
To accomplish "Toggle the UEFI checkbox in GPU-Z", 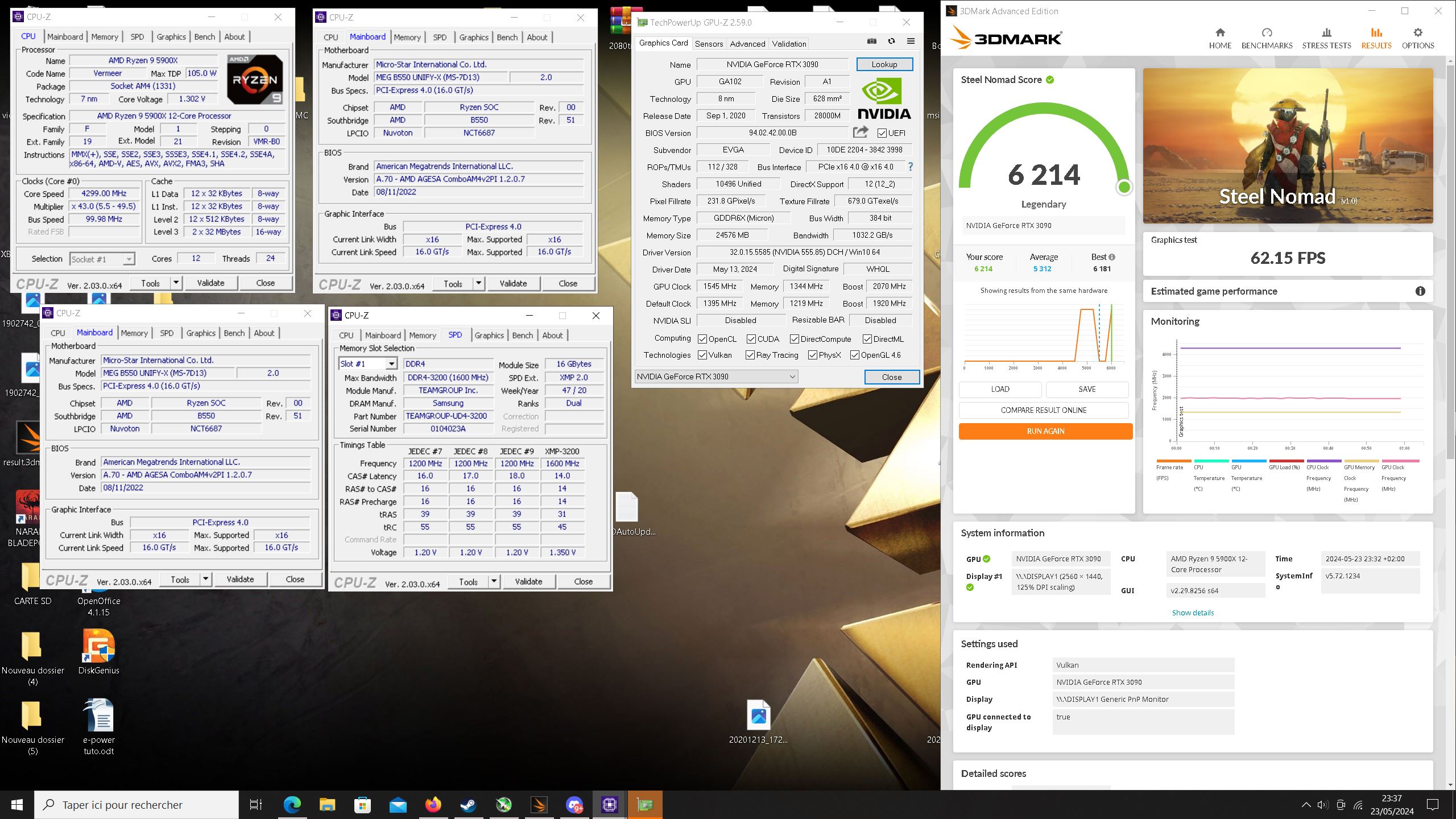I will [882, 133].
